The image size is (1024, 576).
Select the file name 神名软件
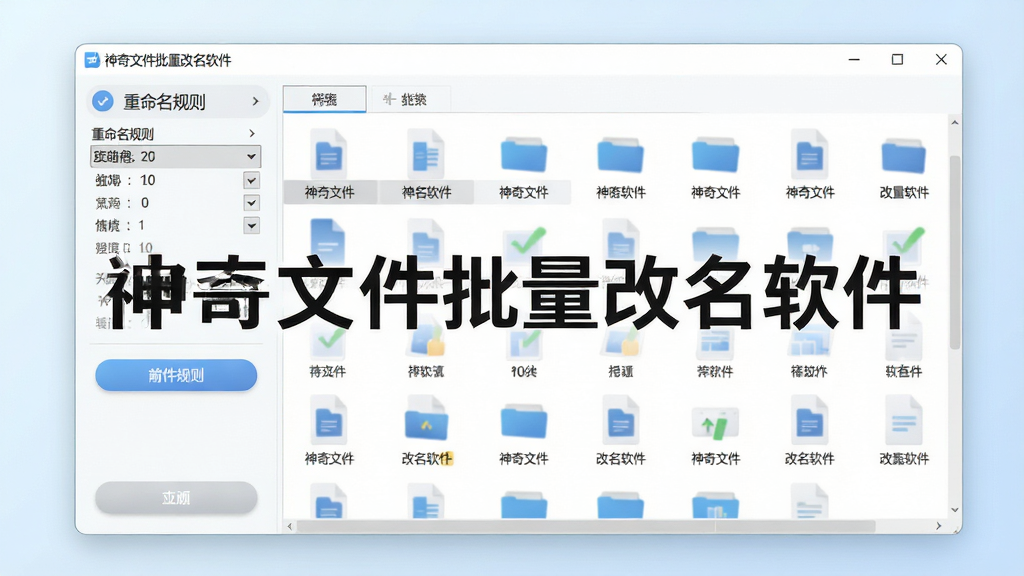click(426, 193)
